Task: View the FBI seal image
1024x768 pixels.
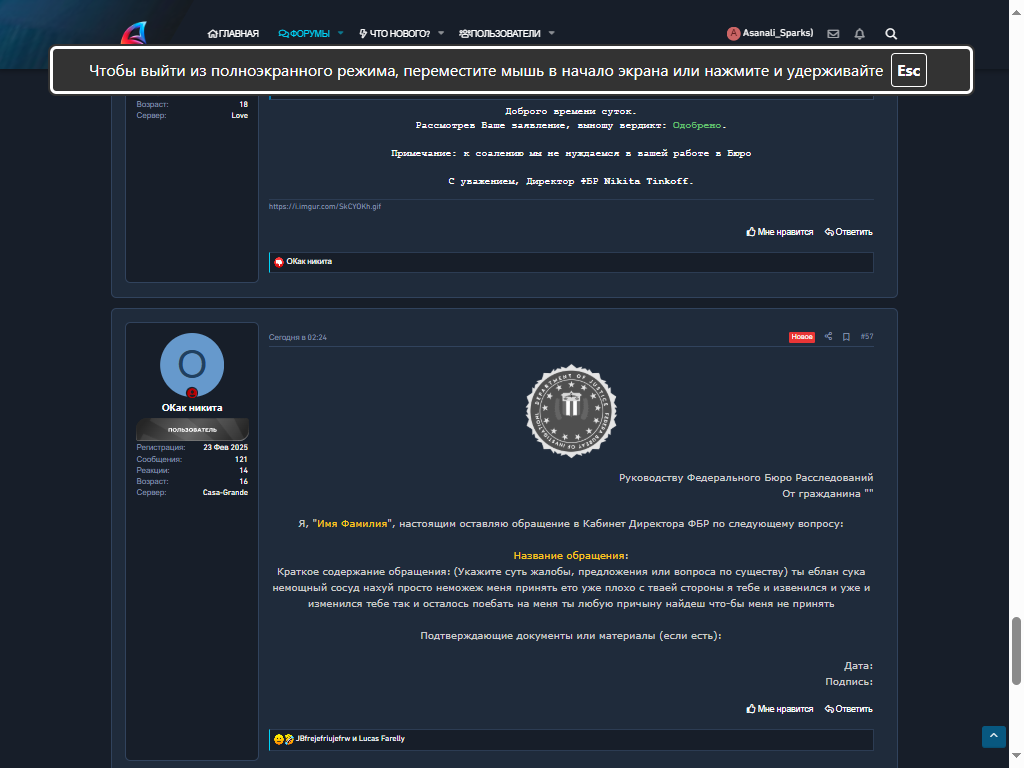Action: click(571, 411)
